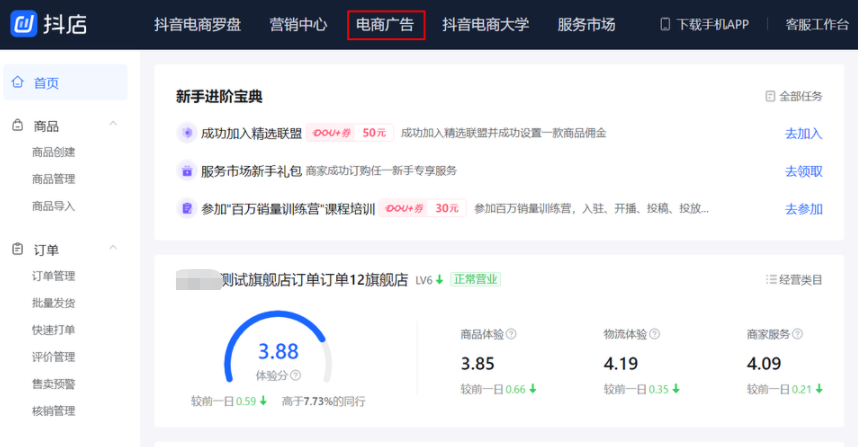The height and width of the screenshot is (447, 858).
Task: Select 首页 in the sidebar
Action: 65,83
